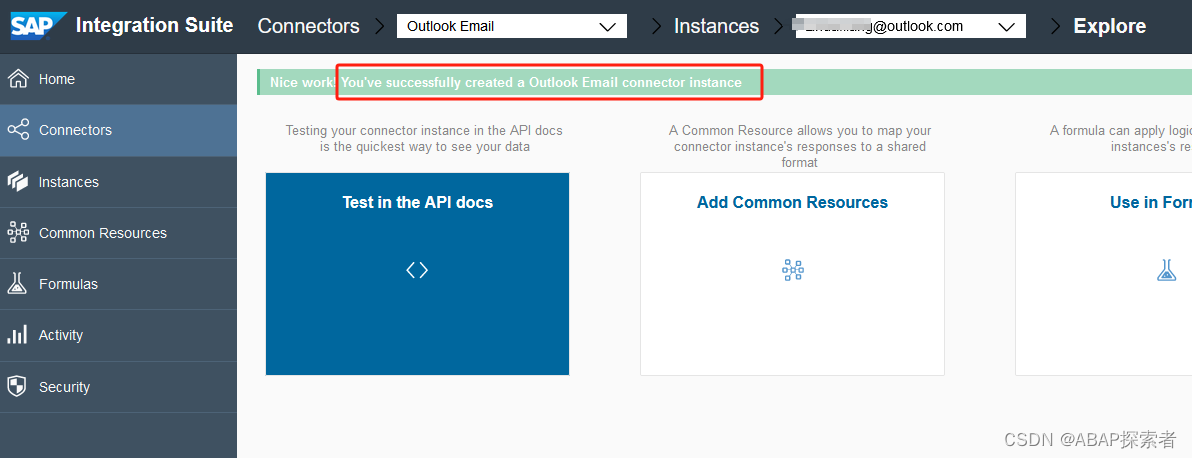
Task: Select Connectors in the sidebar menu
Action: tap(118, 130)
